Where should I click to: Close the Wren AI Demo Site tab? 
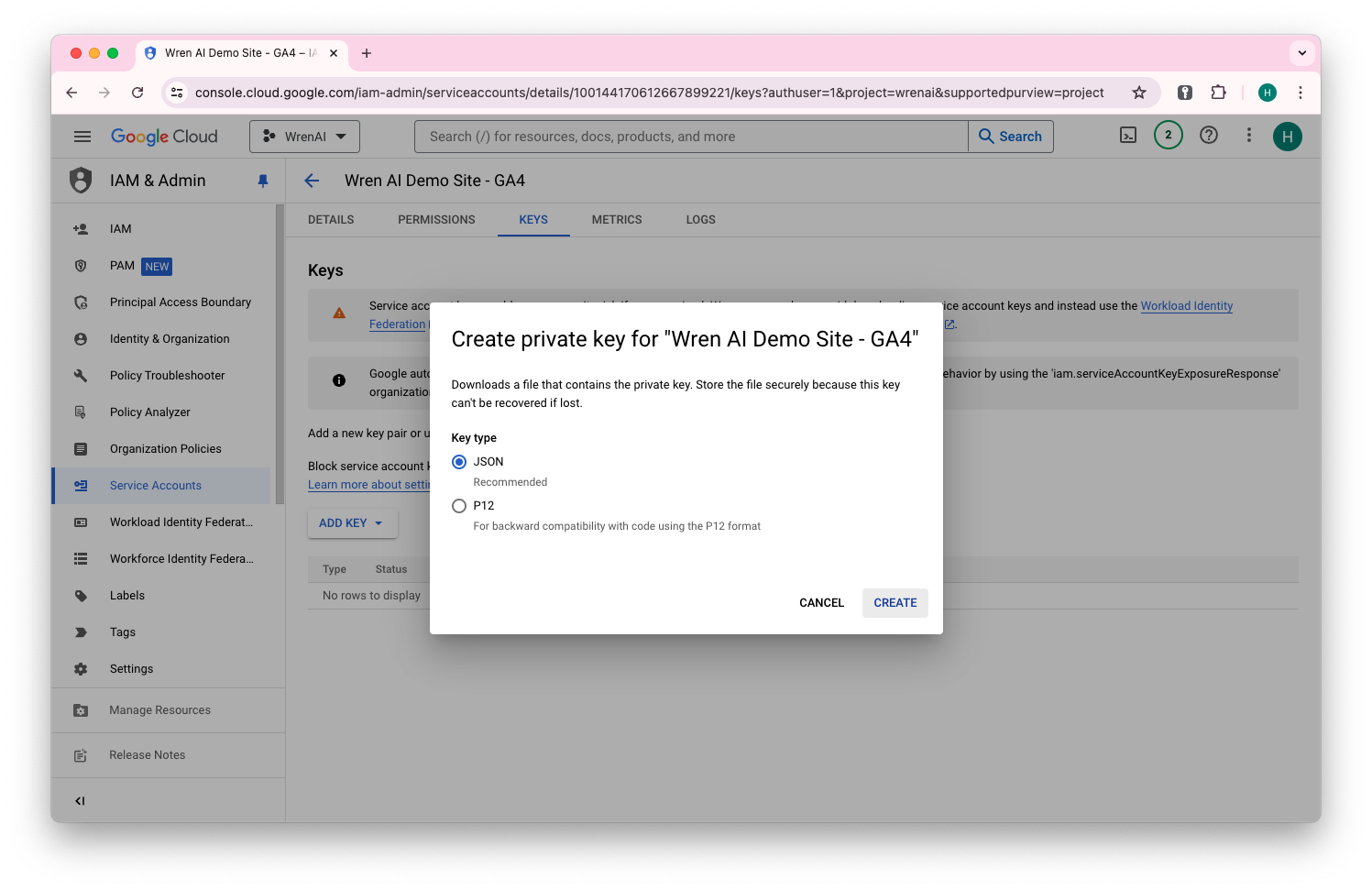pos(334,53)
